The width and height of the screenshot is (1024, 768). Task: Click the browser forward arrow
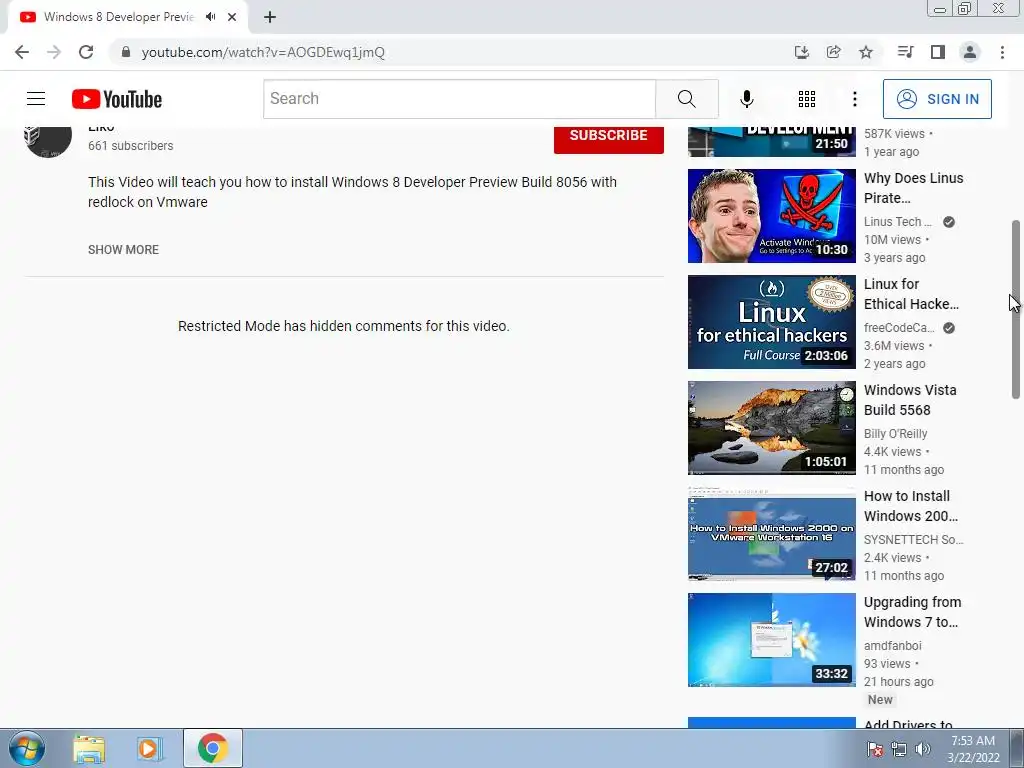pos(54,52)
